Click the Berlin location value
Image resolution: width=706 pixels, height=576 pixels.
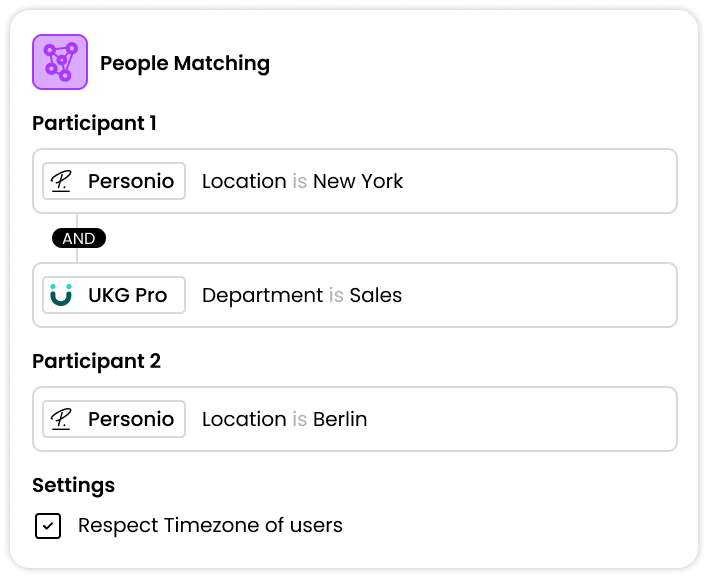[340, 419]
